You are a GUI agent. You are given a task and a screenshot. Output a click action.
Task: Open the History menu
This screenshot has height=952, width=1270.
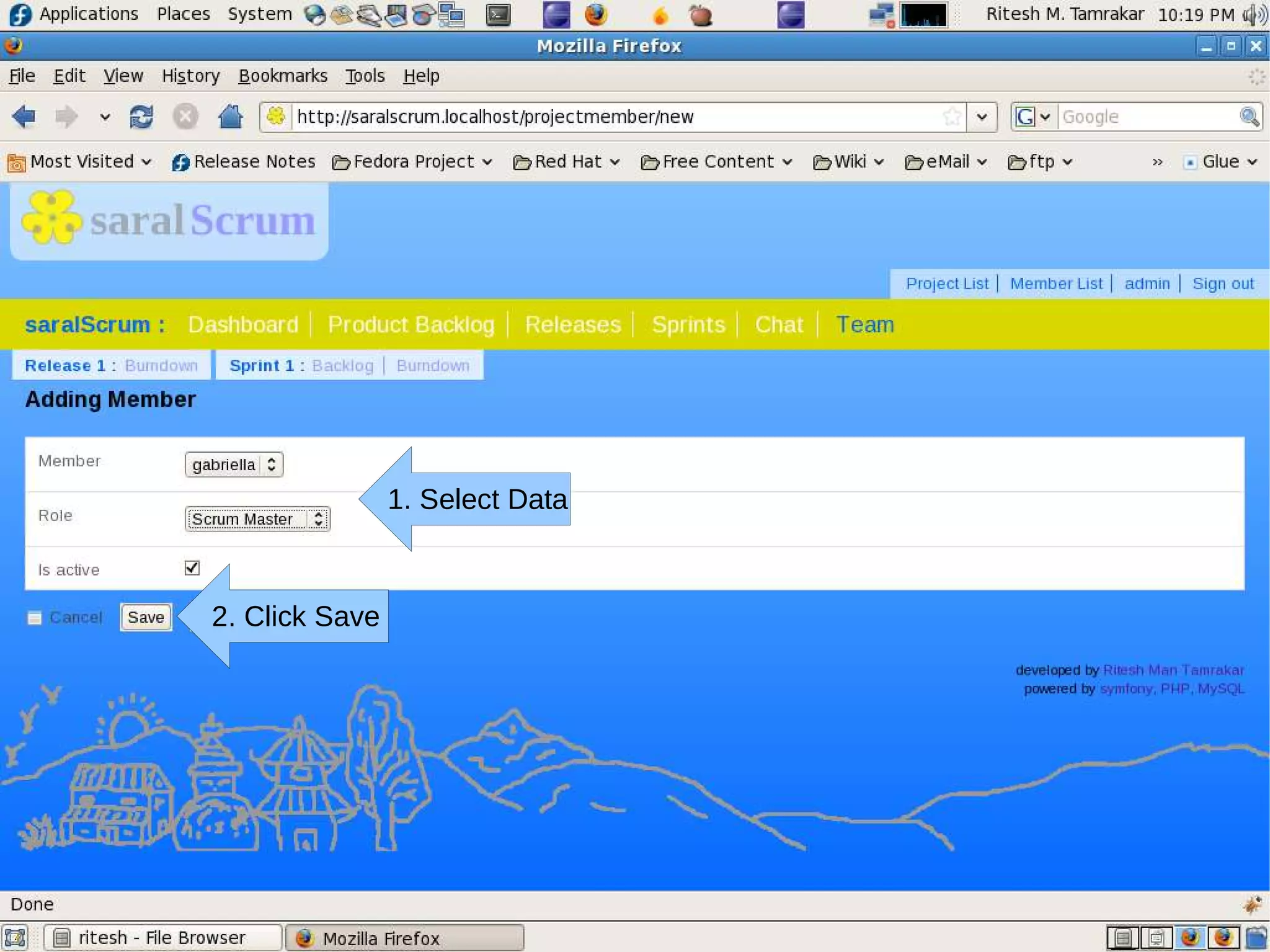[190, 76]
